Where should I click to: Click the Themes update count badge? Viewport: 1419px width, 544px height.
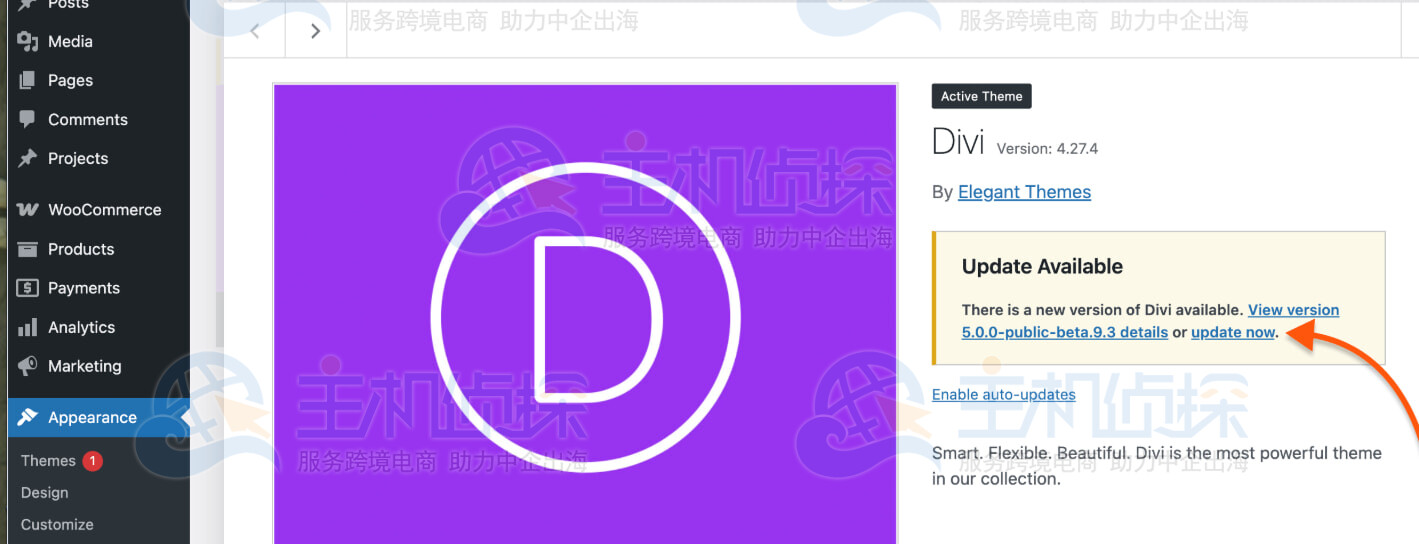pyautogui.click(x=92, y=461)
